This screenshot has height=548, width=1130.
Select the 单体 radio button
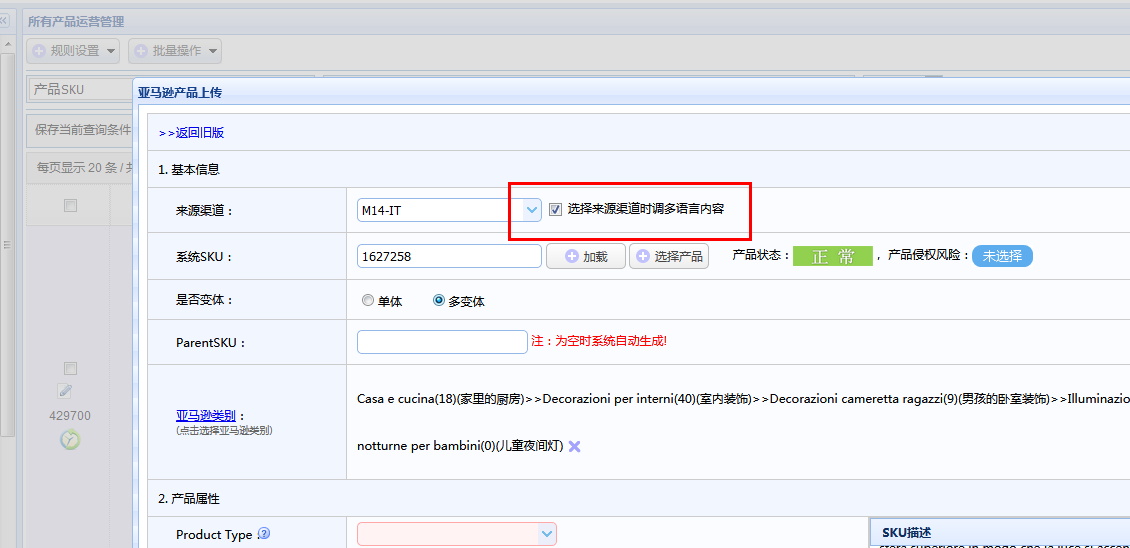(368, 301)
